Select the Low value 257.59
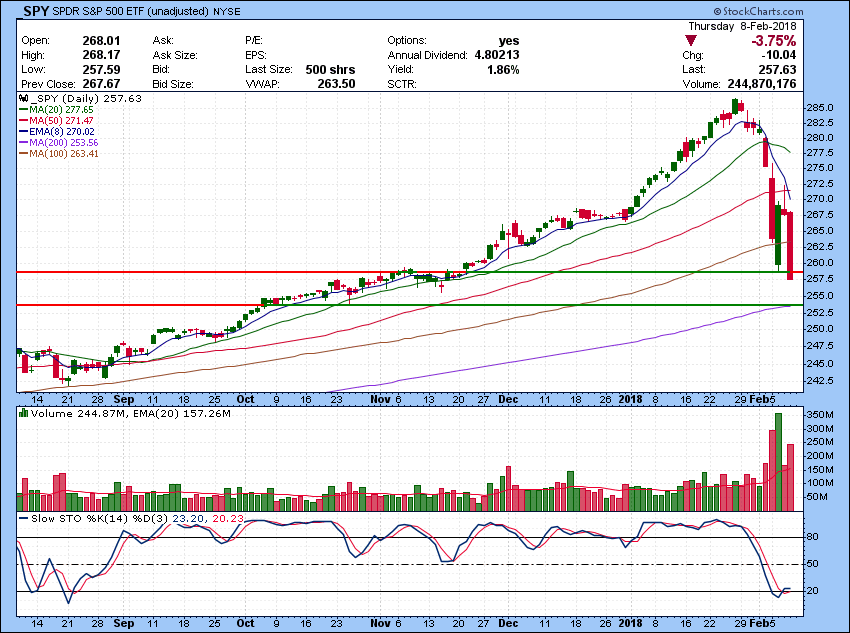850x633 pixels. (x=101, y=69)
